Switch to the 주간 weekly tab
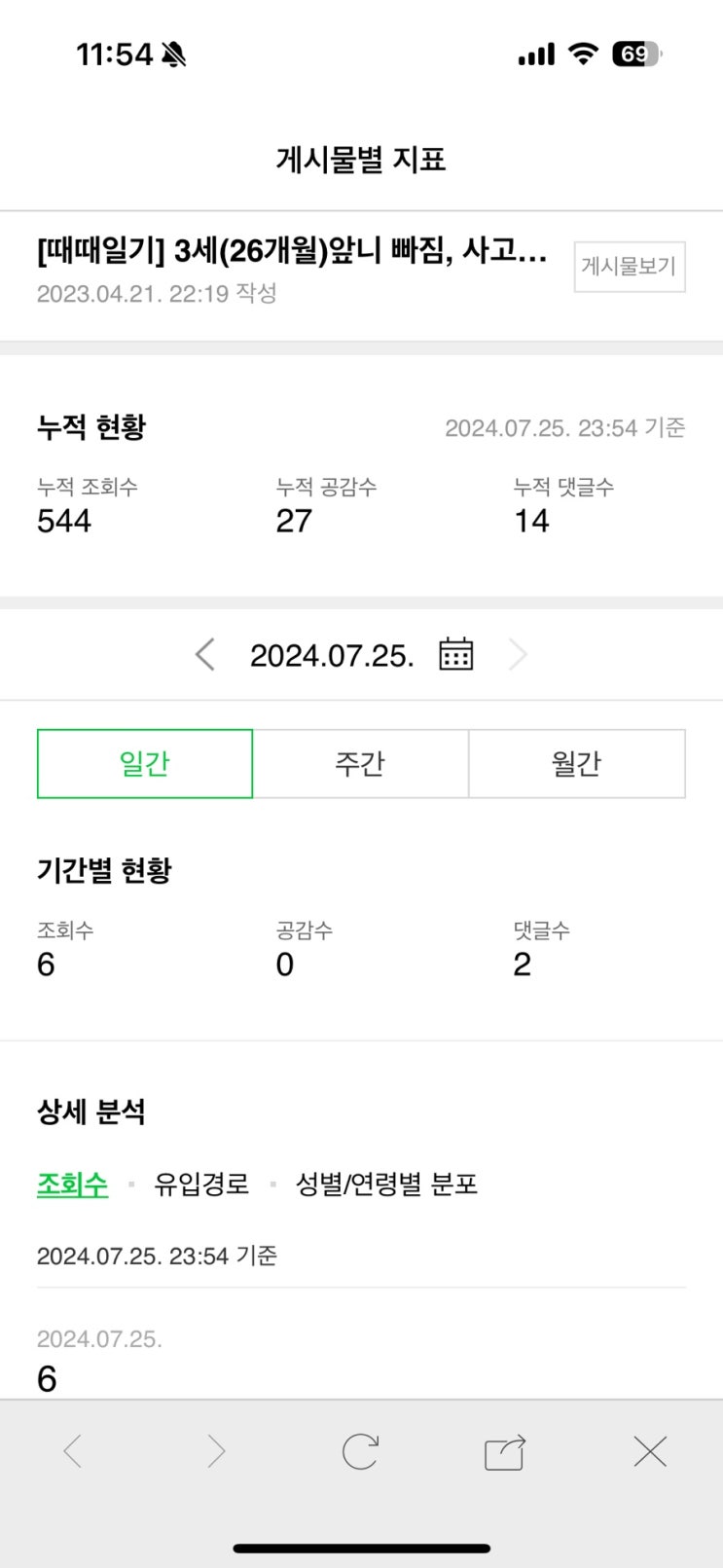 pyautogui.click(x=360, y=764)
